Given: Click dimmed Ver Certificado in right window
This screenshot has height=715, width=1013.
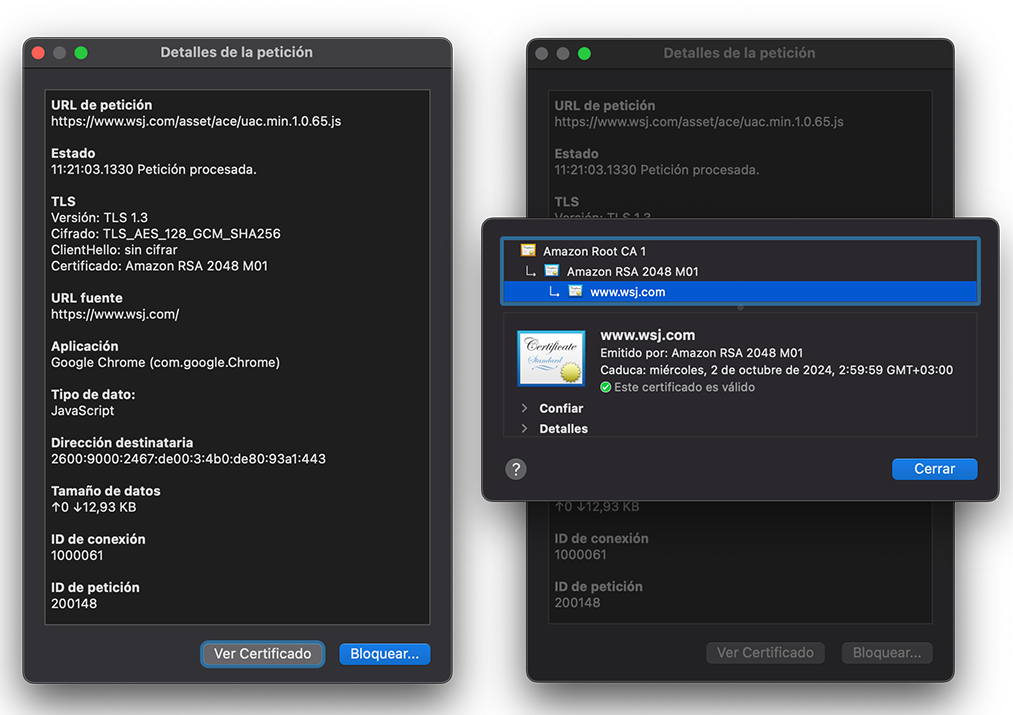Looking at the screenshot, I should [x=765, y=653].
